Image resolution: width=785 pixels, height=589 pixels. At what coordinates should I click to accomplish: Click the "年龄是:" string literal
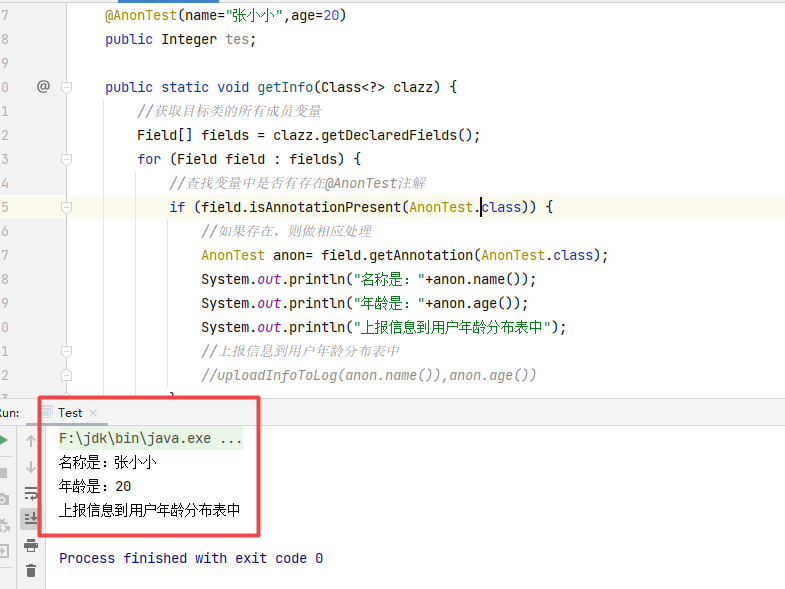(389, 303)
